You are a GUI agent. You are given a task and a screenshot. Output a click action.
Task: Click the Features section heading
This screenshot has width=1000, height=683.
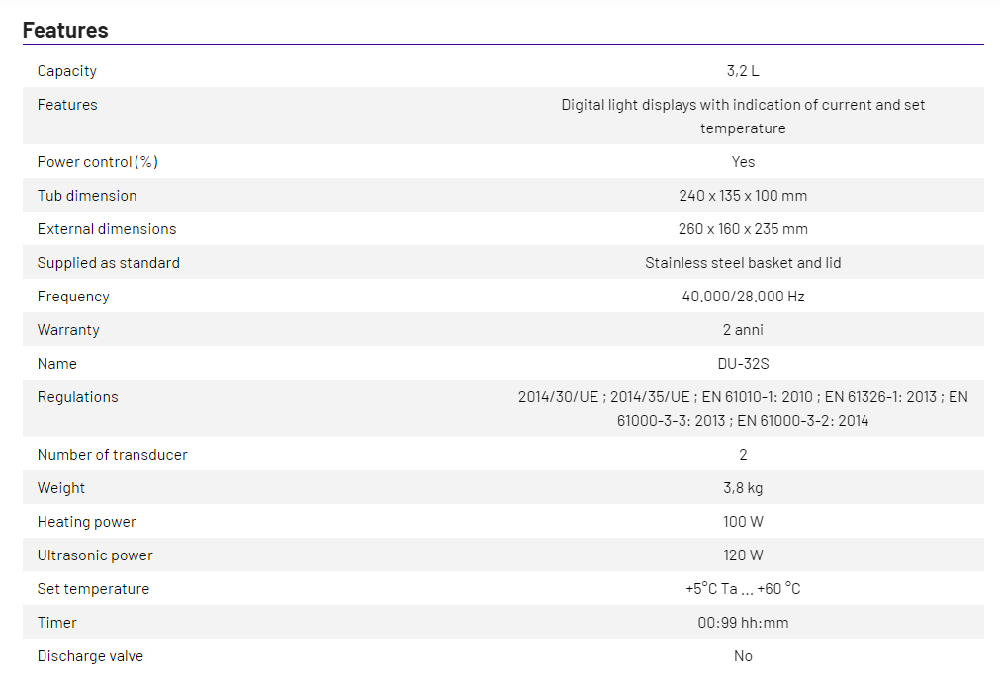pyautogui.click(x=66, y=30)
